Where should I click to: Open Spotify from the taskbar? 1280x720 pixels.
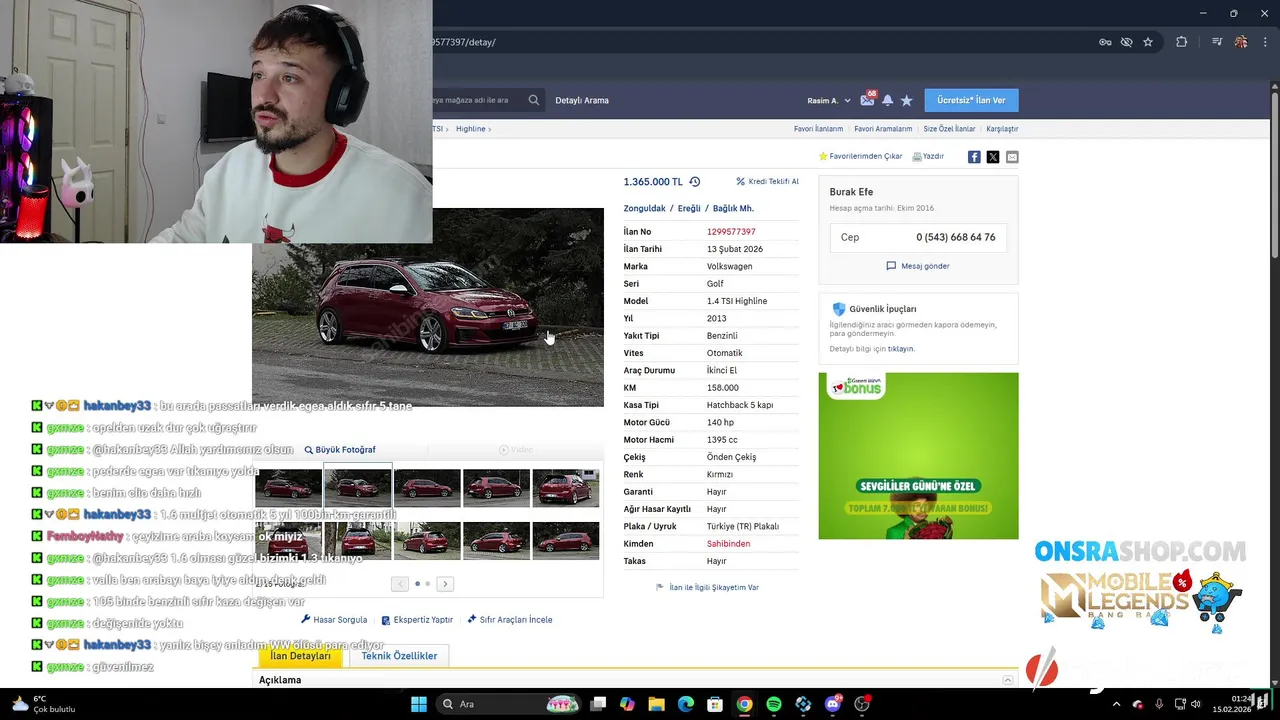tap(774, 704)
